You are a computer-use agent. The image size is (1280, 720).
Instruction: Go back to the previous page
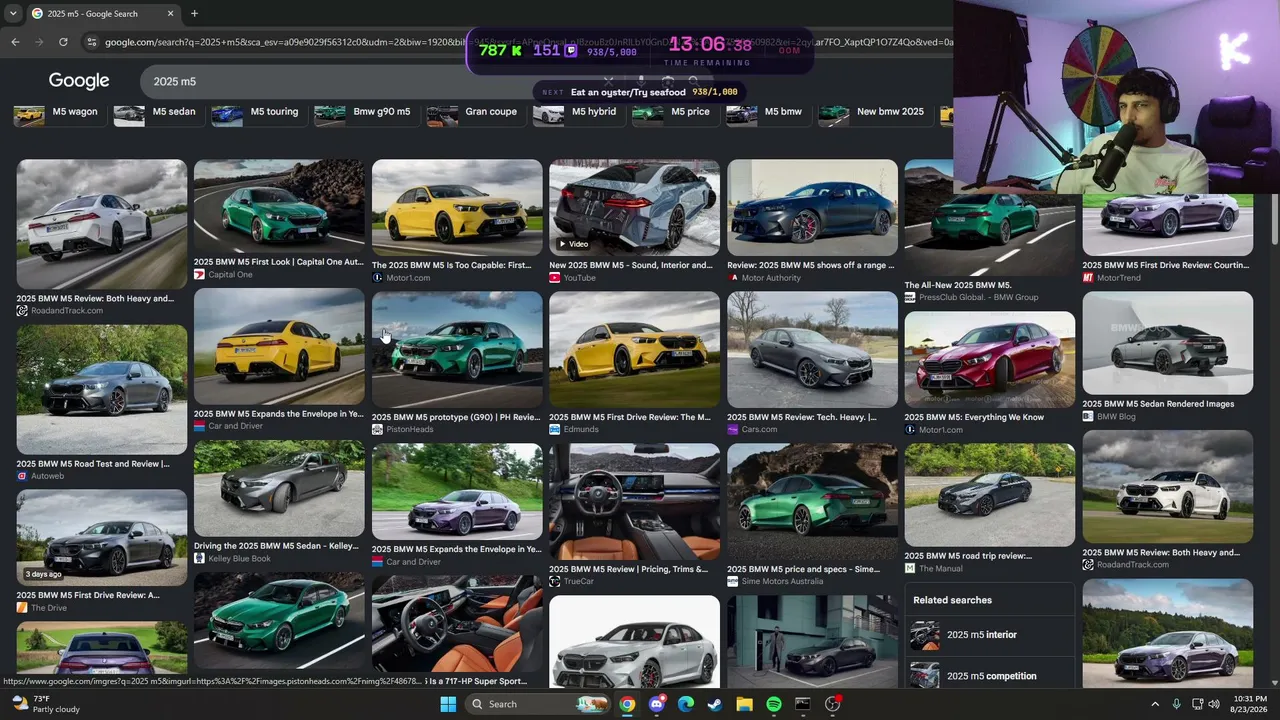15,42
